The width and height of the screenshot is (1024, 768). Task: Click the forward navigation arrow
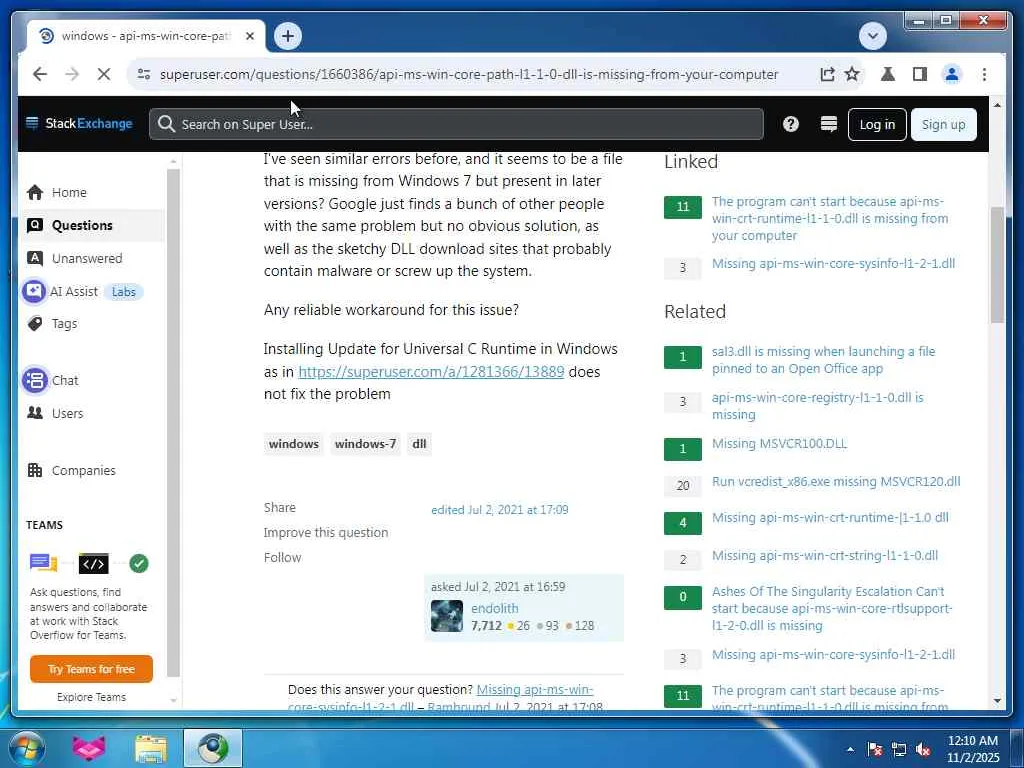click(72, 74)
